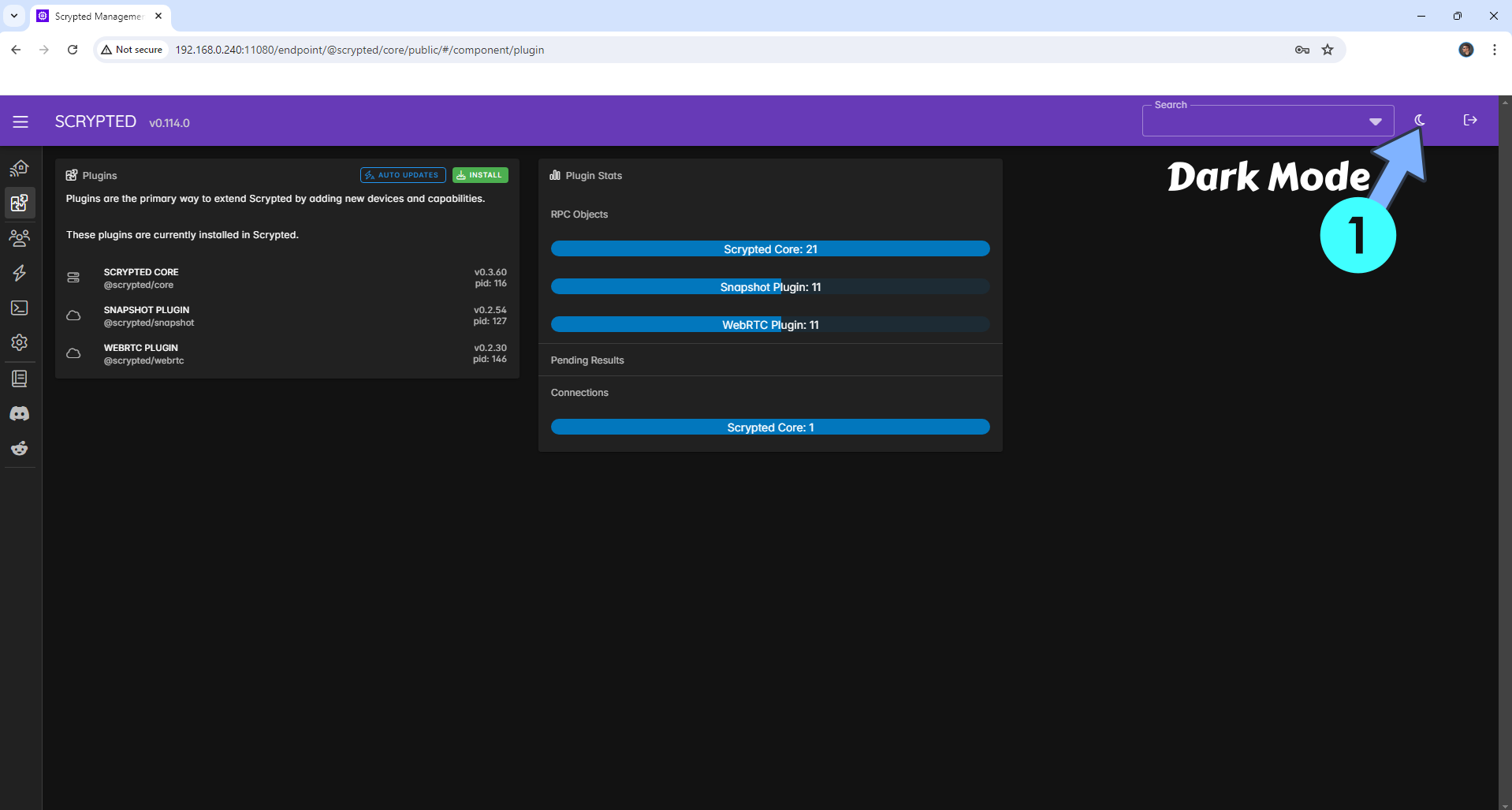Click Scrypted Core version v0.3.60

coord(490,272)
